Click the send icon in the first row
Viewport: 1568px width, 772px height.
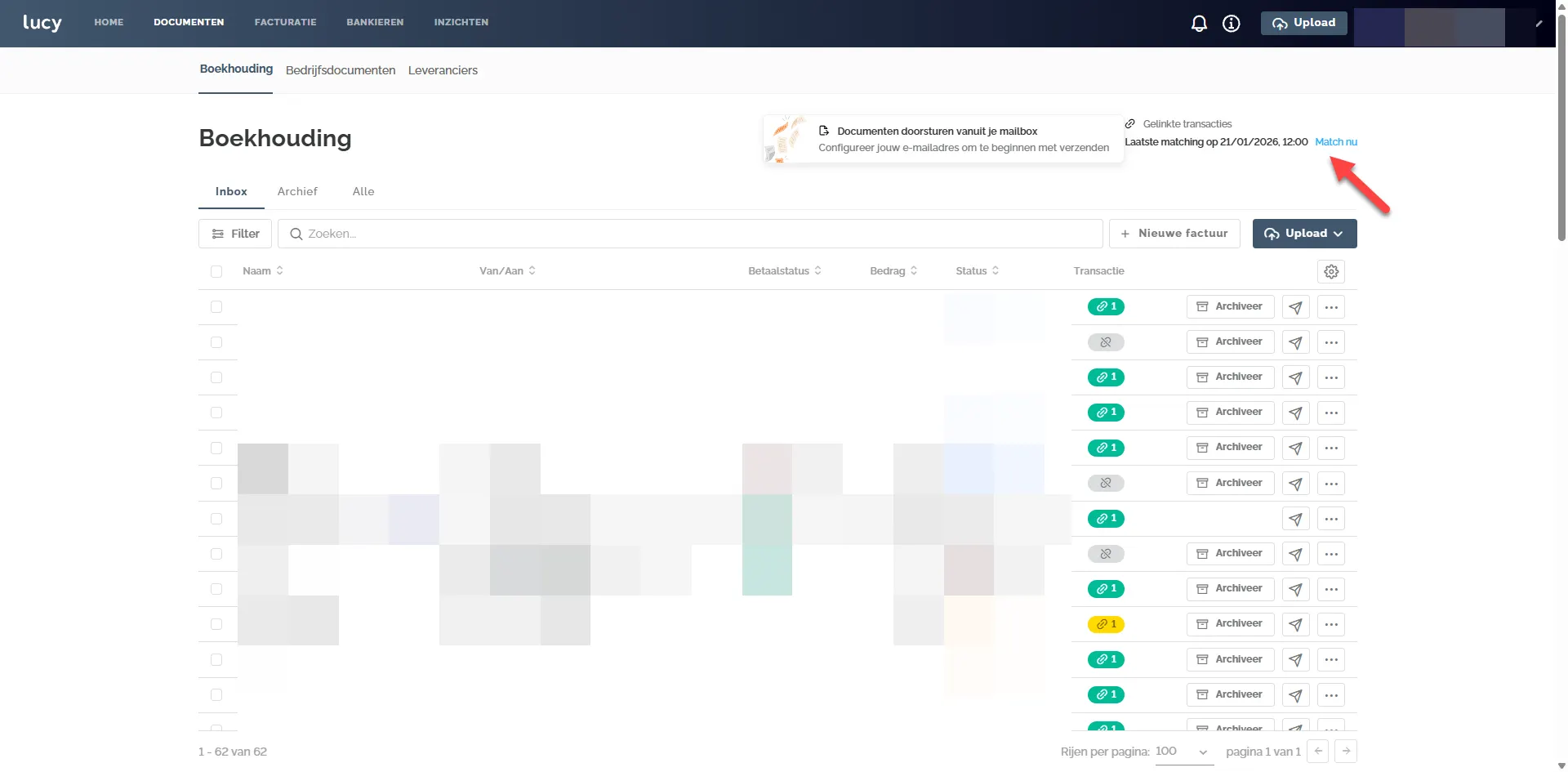[x=1296, y=307]
